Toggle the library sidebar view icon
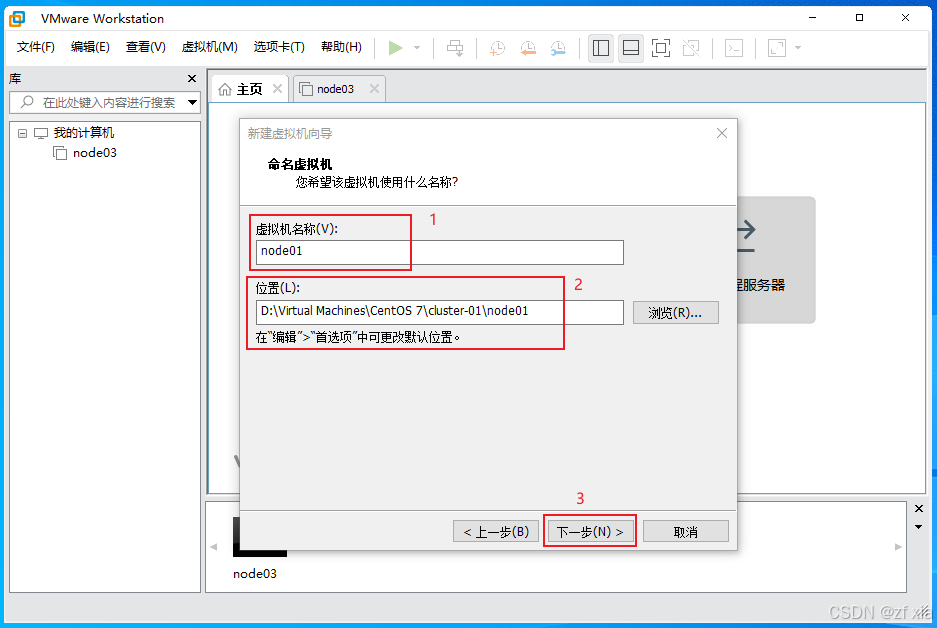 (x=601, y=48)
